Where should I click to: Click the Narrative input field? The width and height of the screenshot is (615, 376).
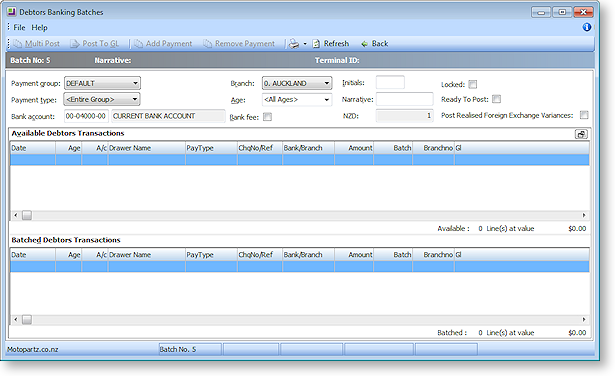point(404,99)
